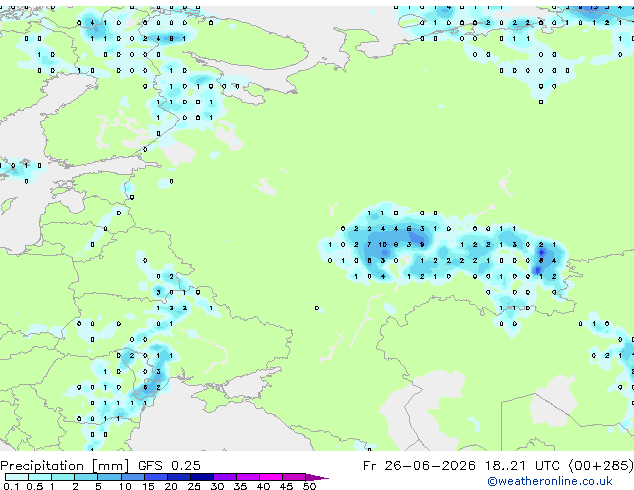634x490 pixels.
Task: Choose the purple swatch between 30 and 35
Action: 225,477
